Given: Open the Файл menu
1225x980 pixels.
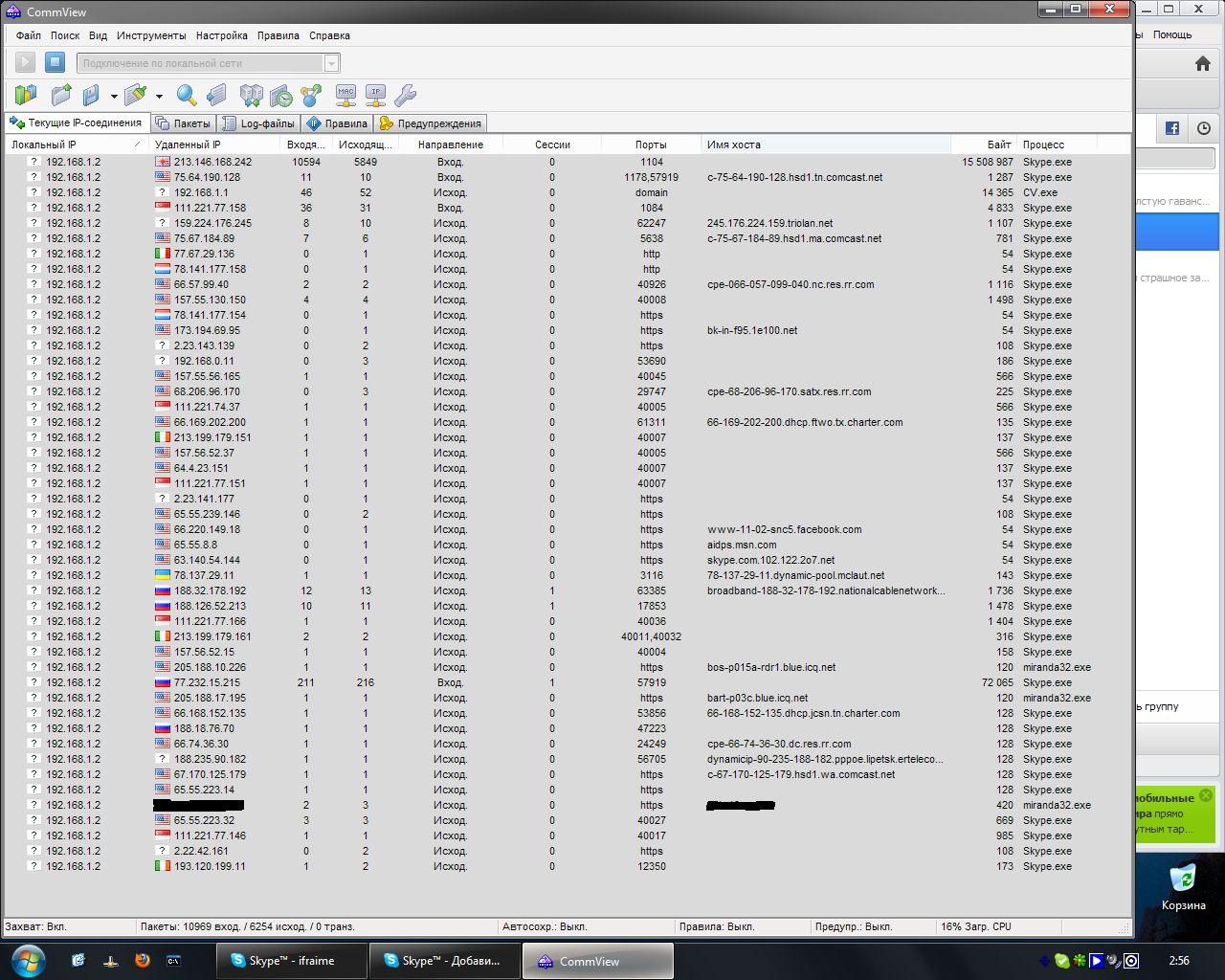Looking at the screenshot, I should coord(29,35).
